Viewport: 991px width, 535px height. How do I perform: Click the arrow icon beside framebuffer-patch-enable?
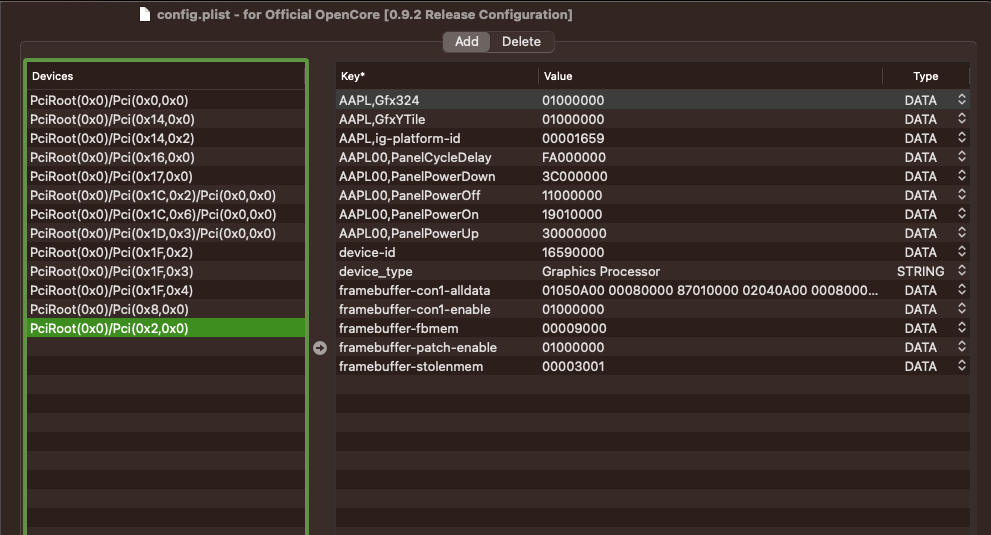[x=320, y=348]
